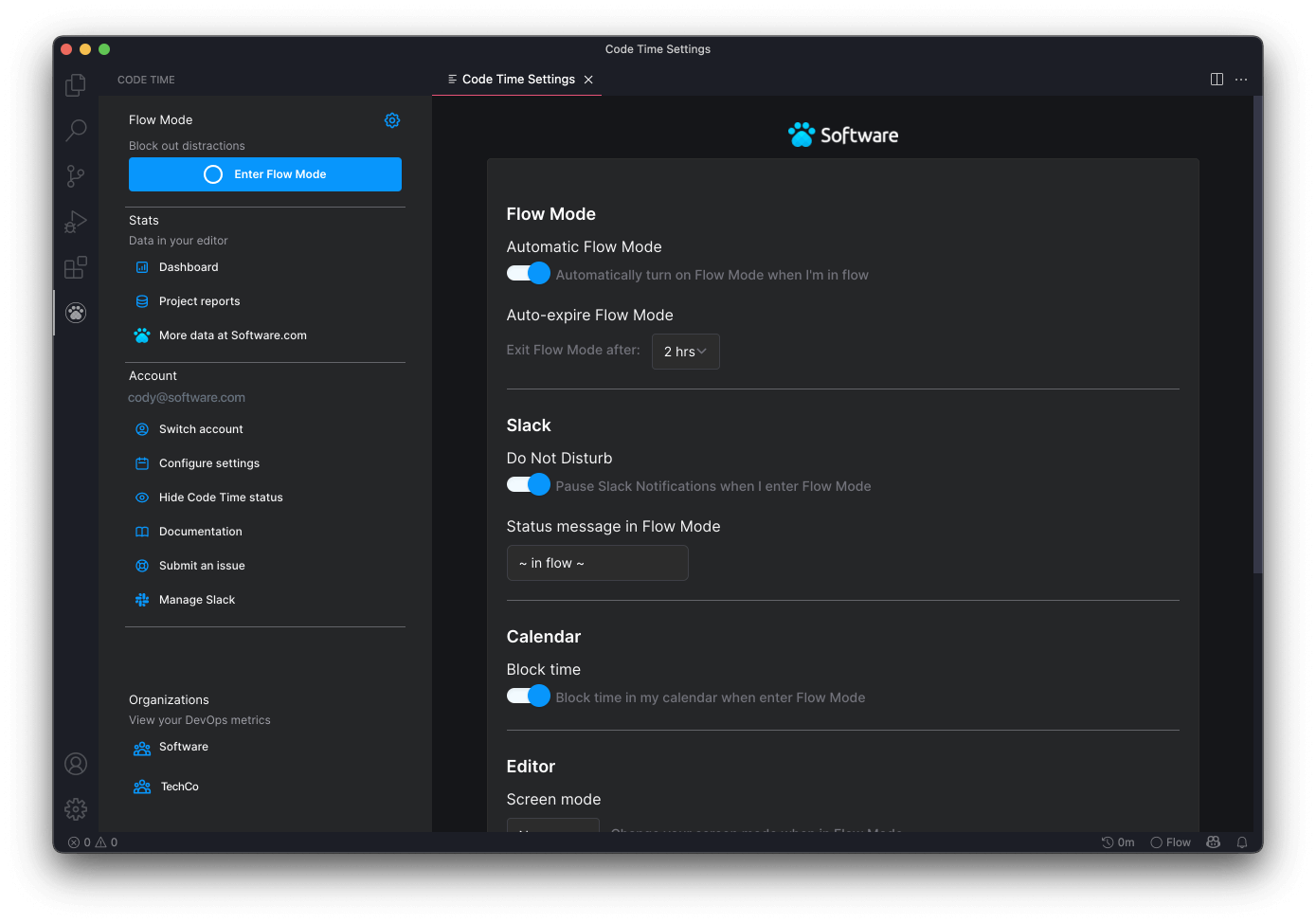
Task: Click the settings page vertical scrollbar
Action: coord(1257,334)
